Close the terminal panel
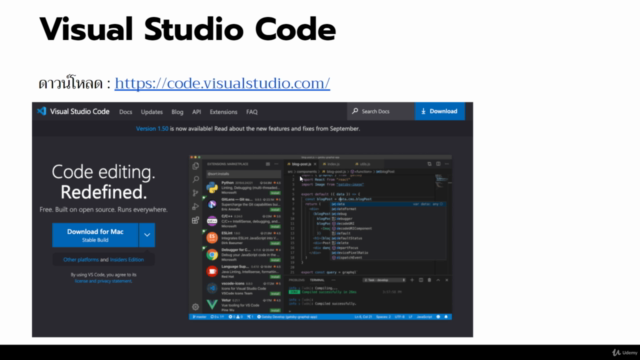The width and height of the screenshot is (640, 360). tap(447, 280)
